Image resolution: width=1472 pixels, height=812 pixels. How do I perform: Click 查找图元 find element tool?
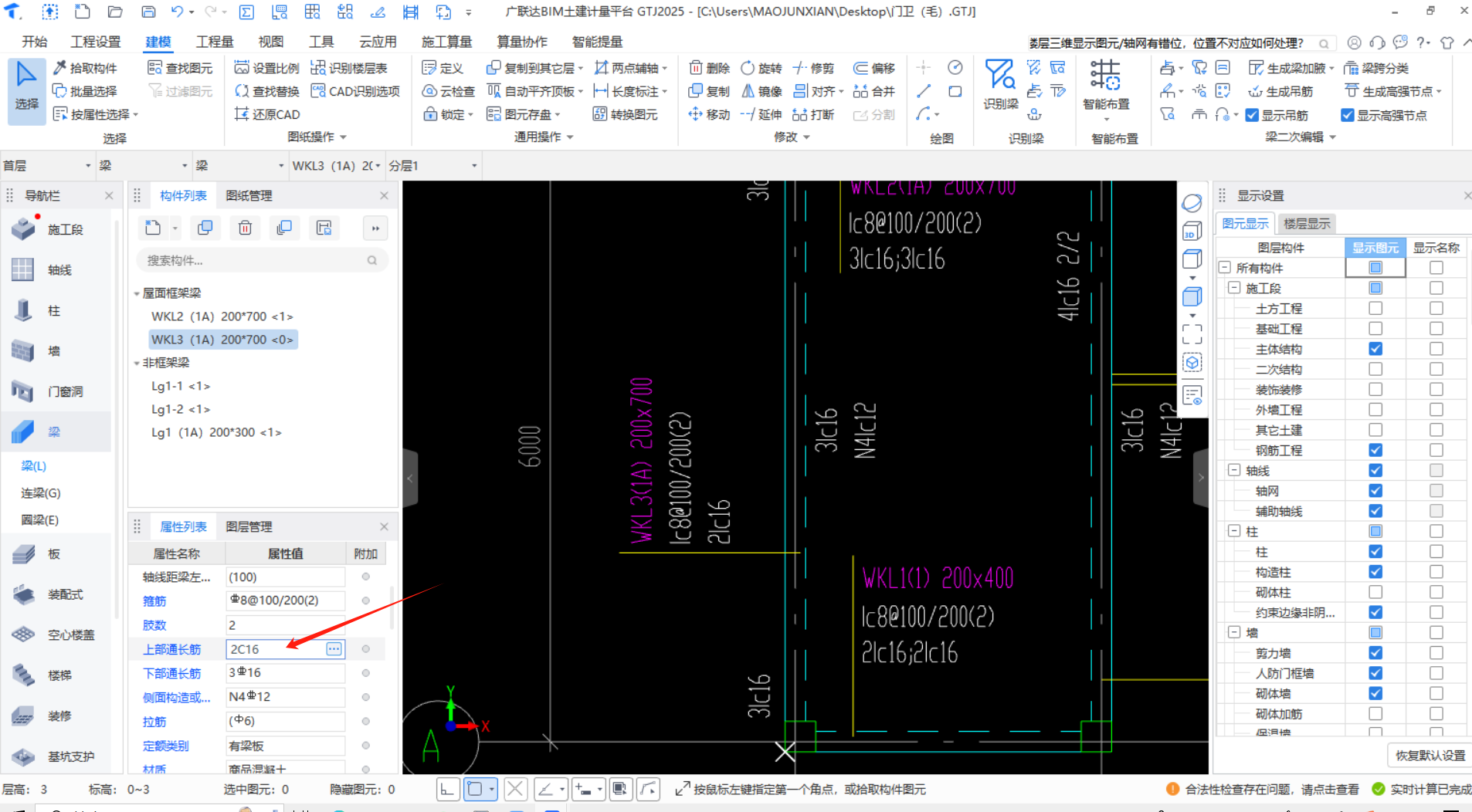pyautogui.click(x=180, y=68)
